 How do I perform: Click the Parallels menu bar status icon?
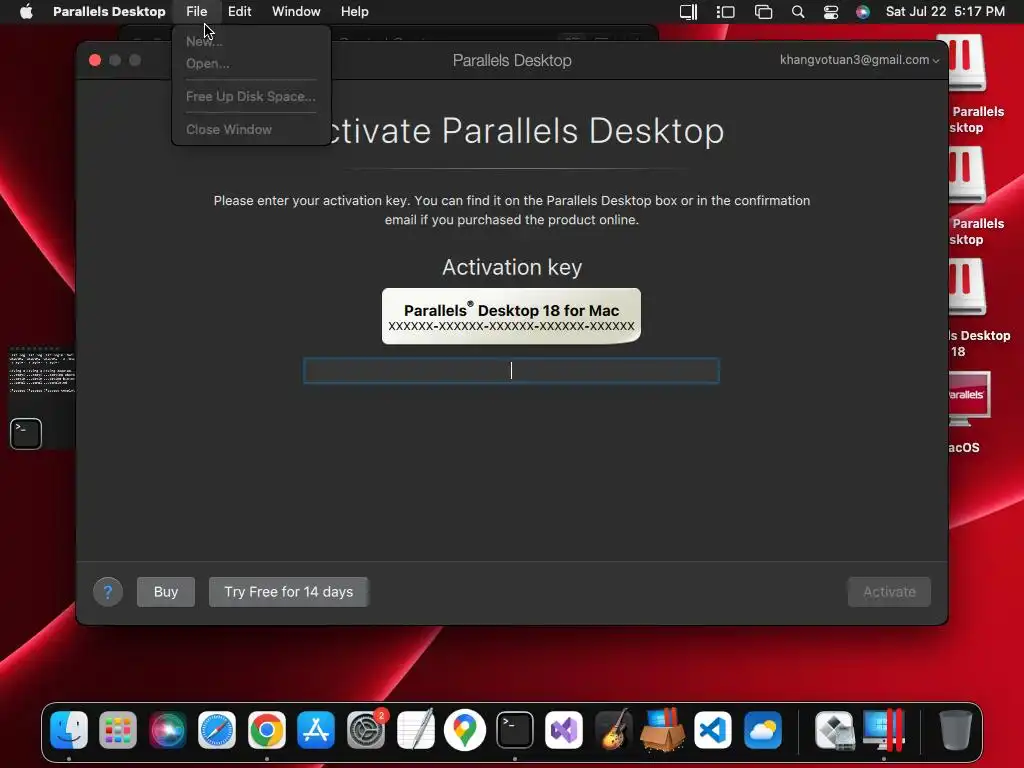(688, 12)
